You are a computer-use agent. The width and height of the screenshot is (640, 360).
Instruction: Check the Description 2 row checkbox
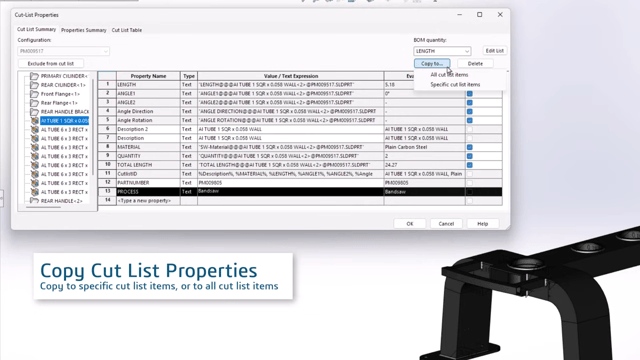(x=470, y=129)
